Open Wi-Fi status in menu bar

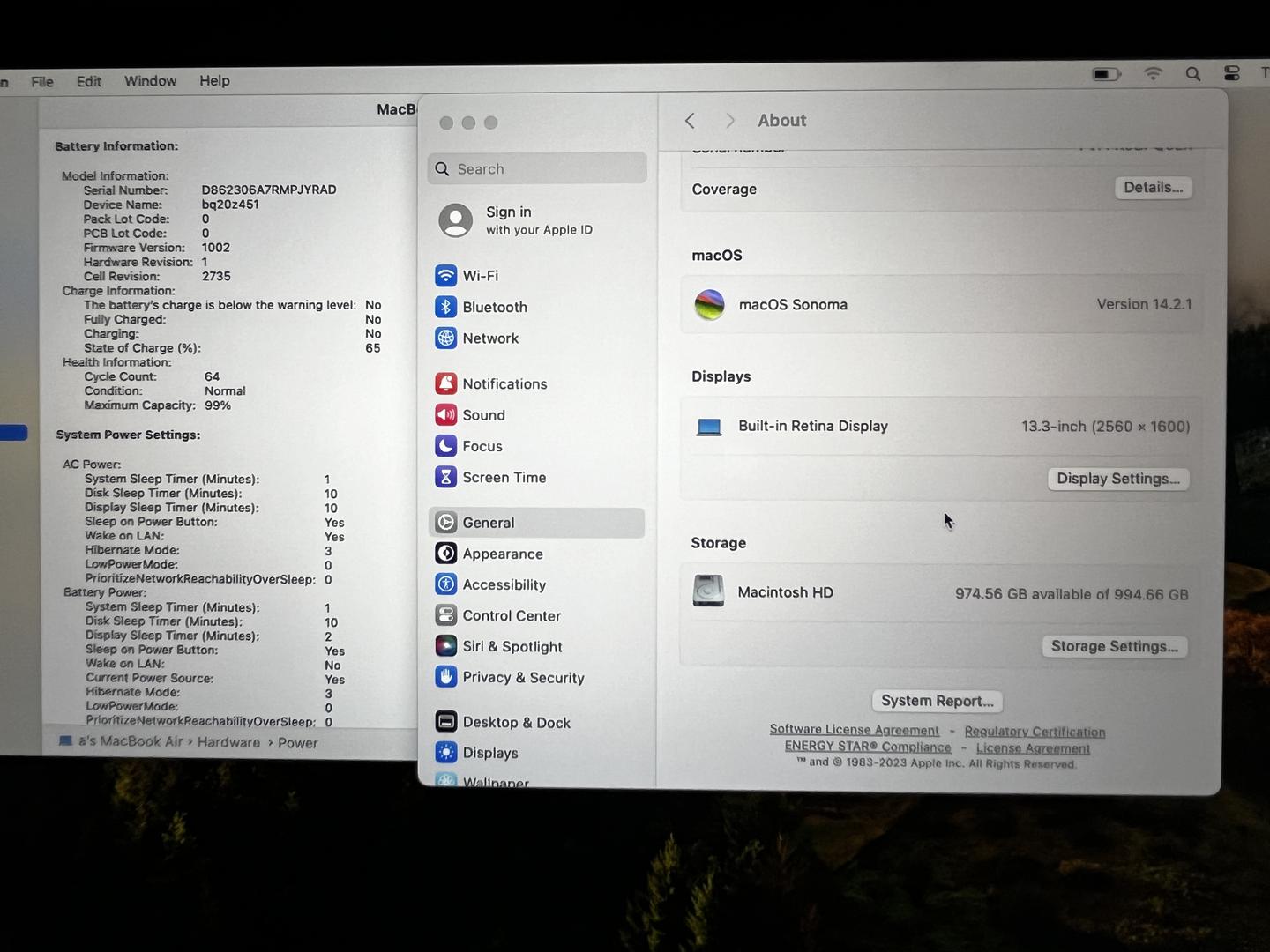(x=1153, y=74)
